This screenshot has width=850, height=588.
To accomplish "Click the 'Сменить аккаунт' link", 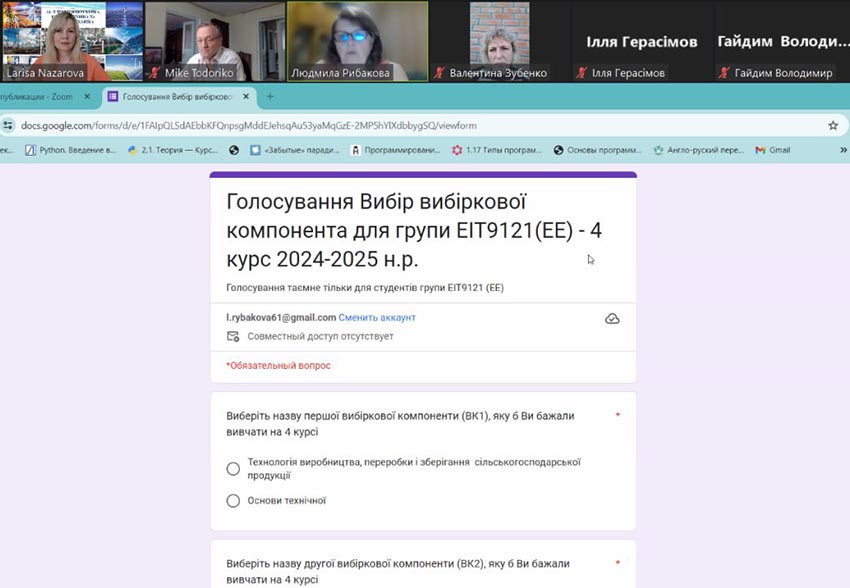I will click(x=377, y=317).
